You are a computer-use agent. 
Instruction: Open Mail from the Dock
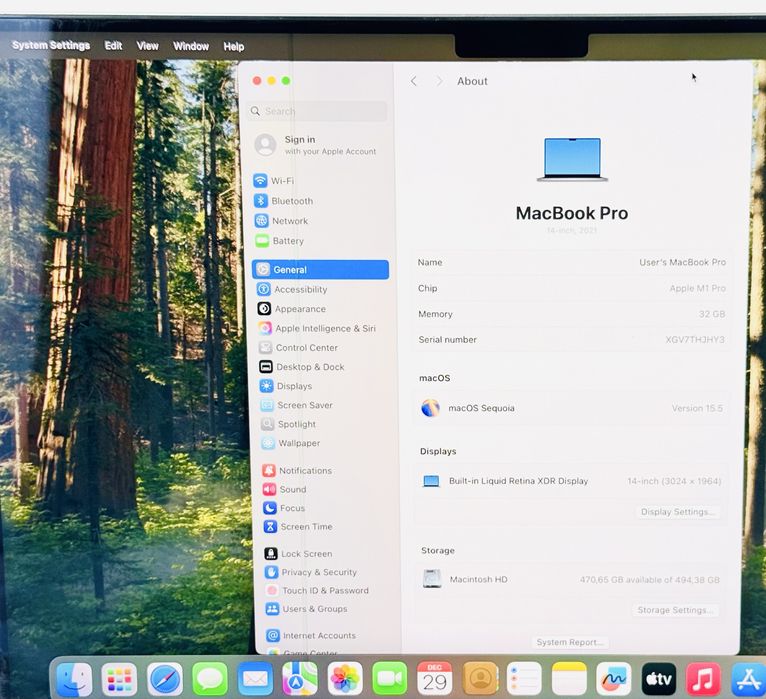[x=255, y=679]
